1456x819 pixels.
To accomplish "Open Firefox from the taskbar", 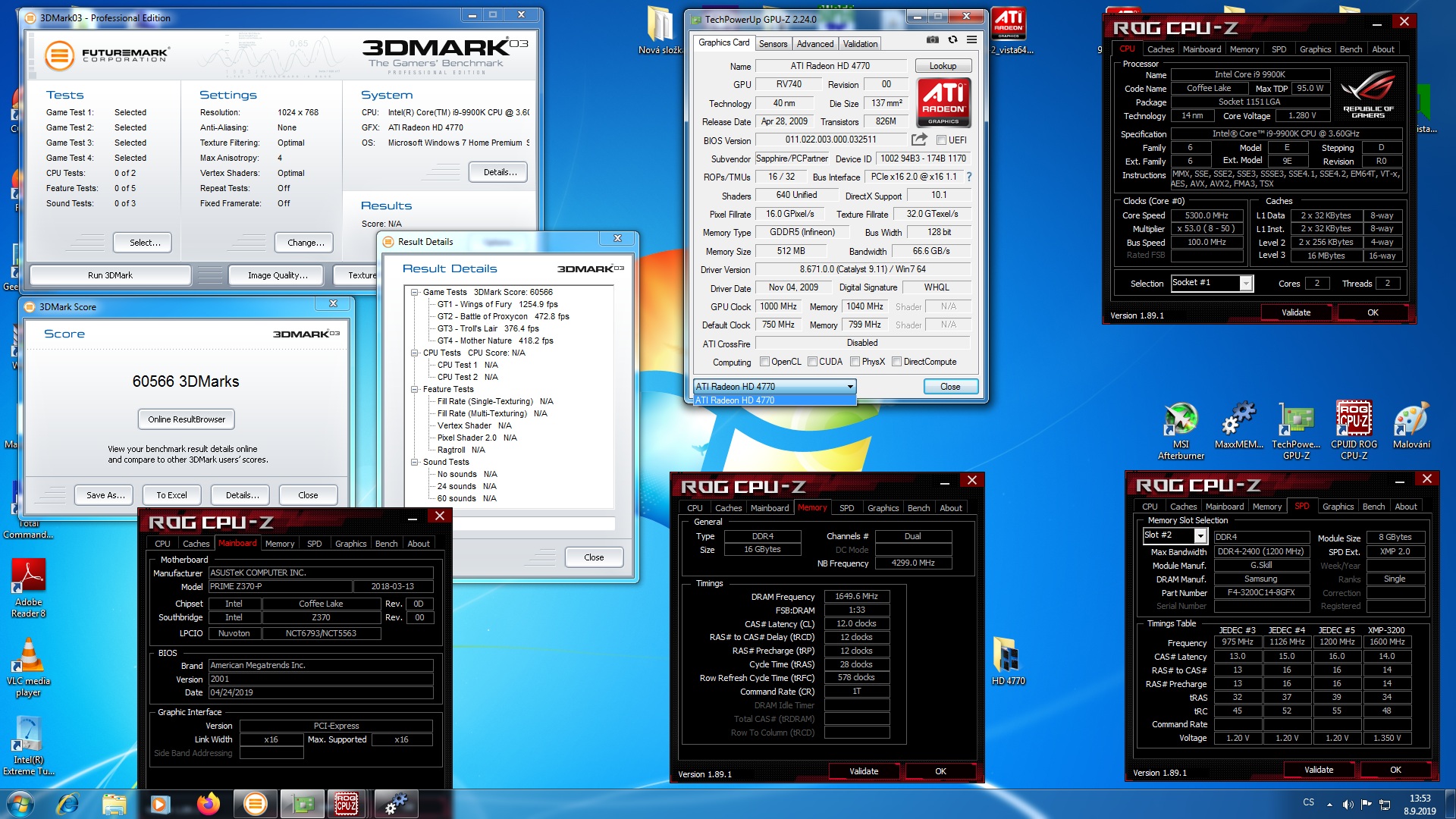I will pos(208,804).
